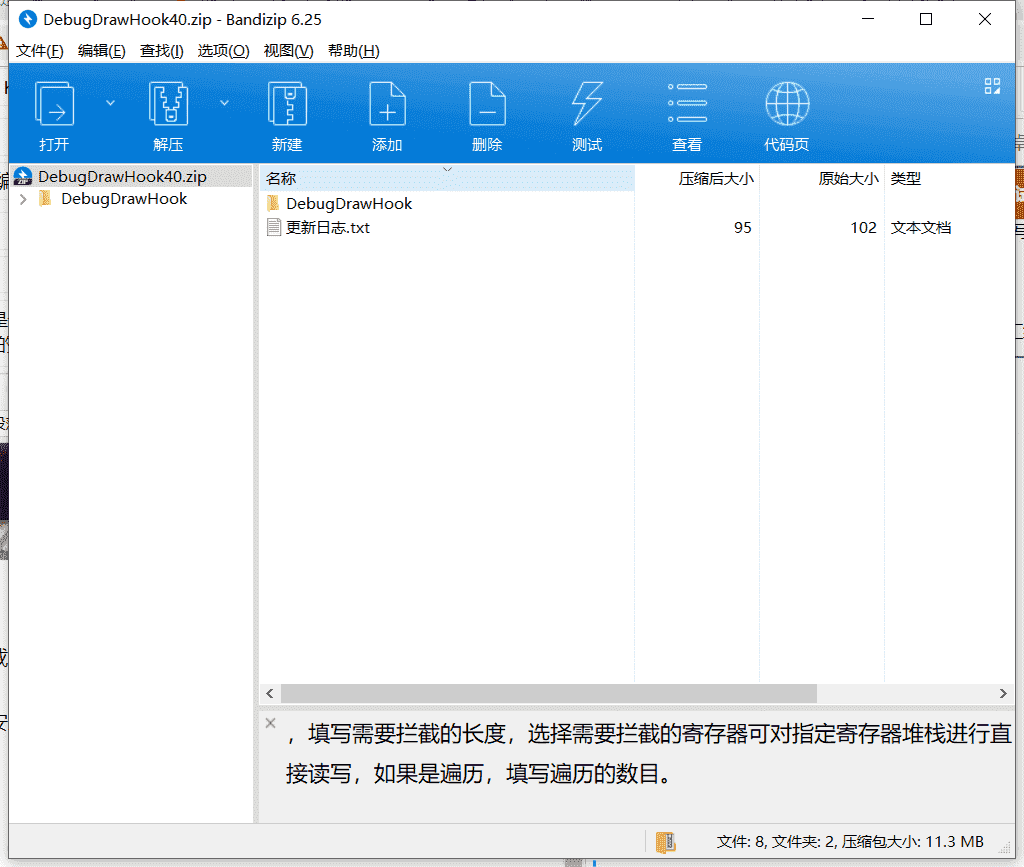
Task: Click the 文本文档 type cell
Action: 921,228
